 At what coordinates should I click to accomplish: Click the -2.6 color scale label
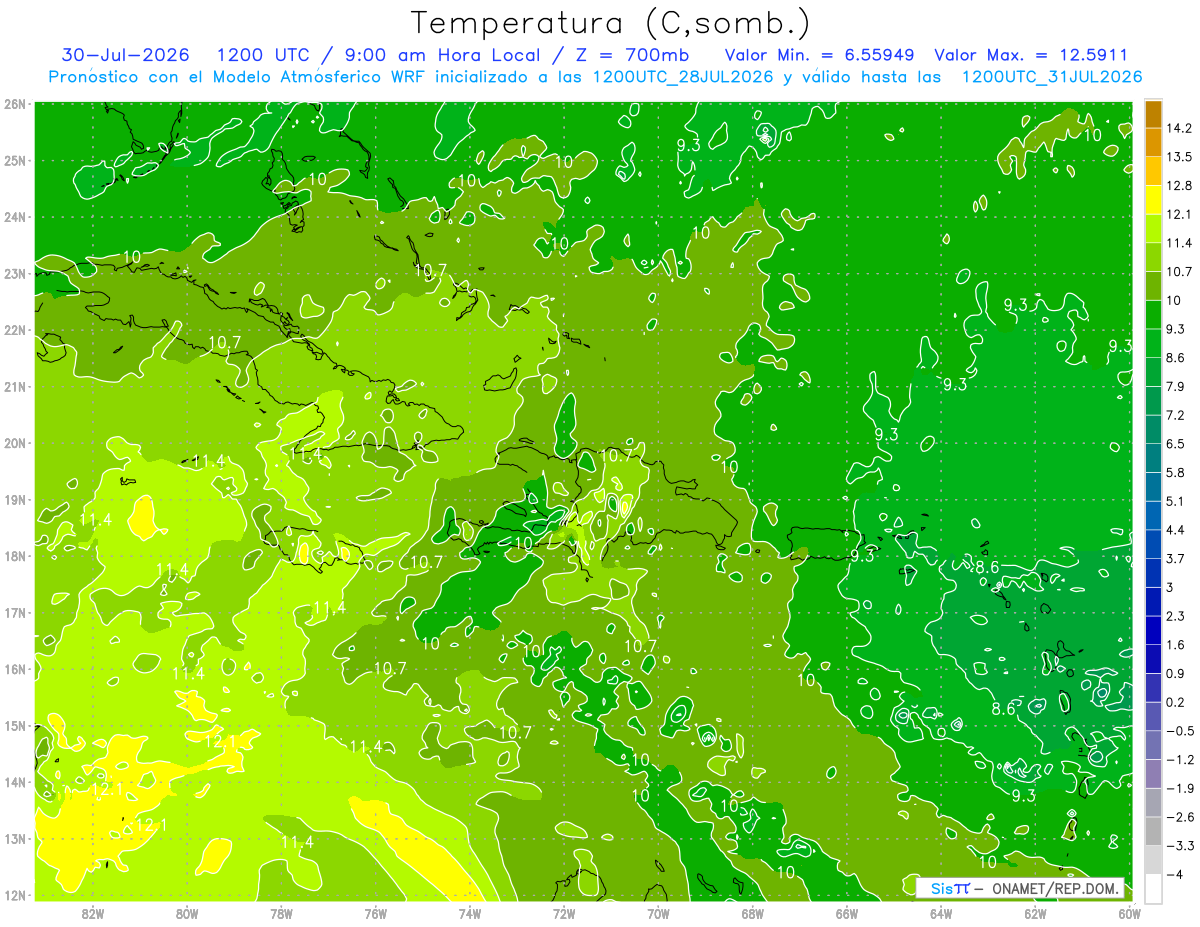pyautogui.click(x=1180, y=817)
